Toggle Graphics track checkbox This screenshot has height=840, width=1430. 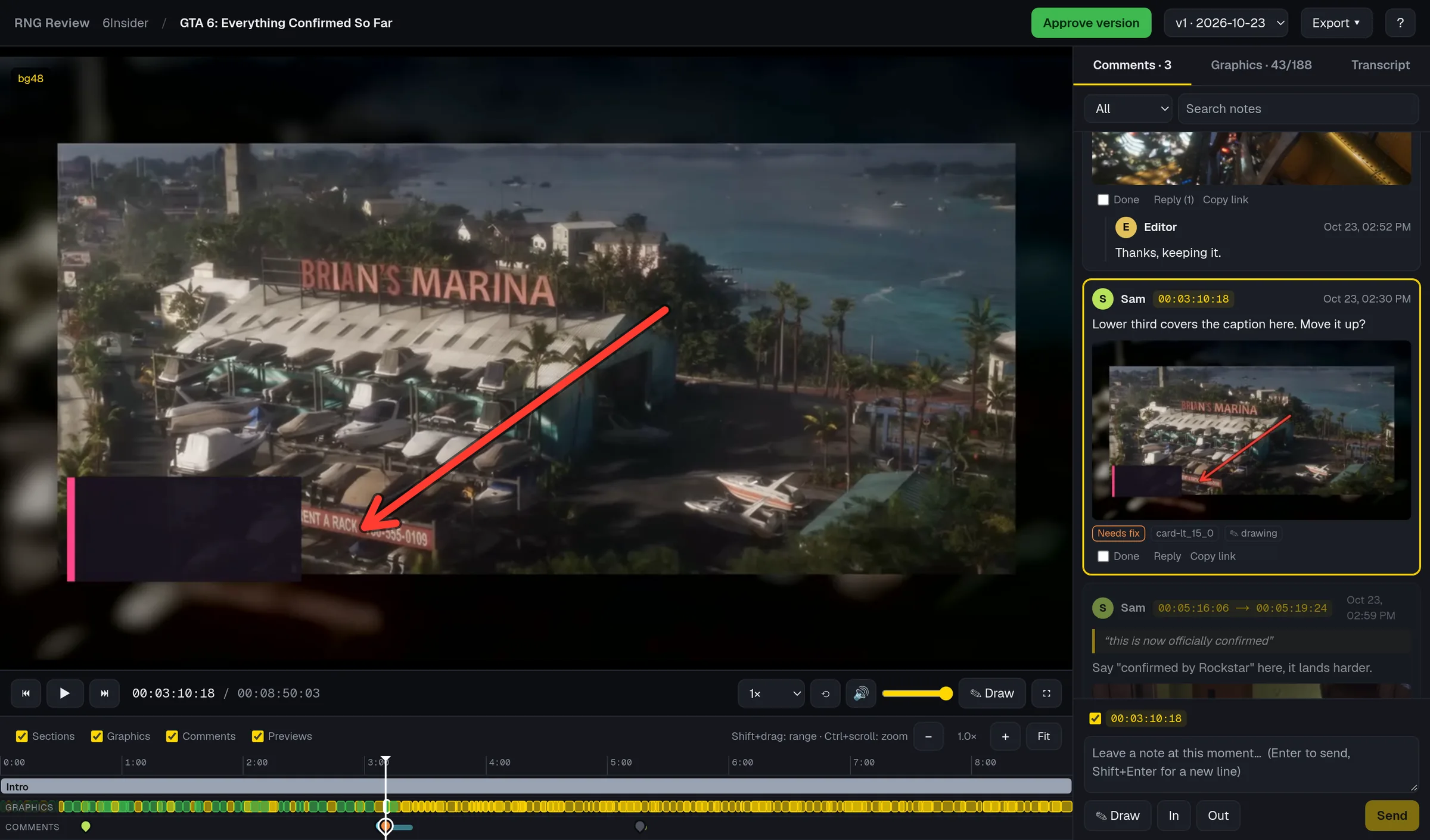pos(97,736)
